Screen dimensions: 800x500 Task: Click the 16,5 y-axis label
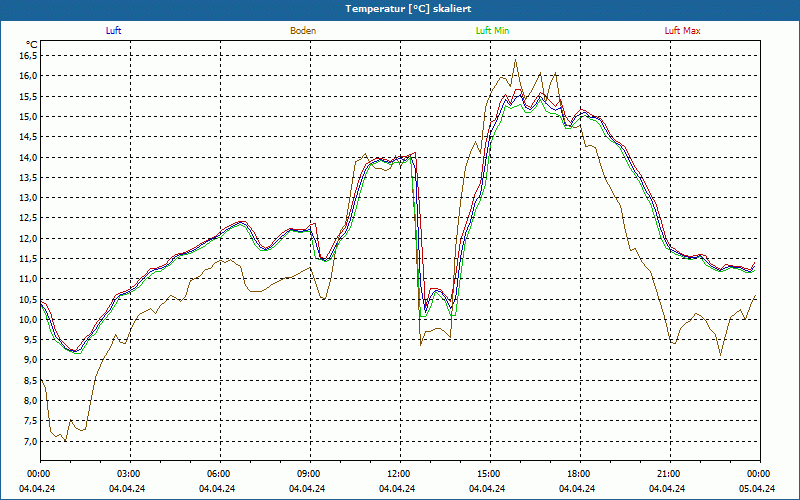(x=29, y=56)
